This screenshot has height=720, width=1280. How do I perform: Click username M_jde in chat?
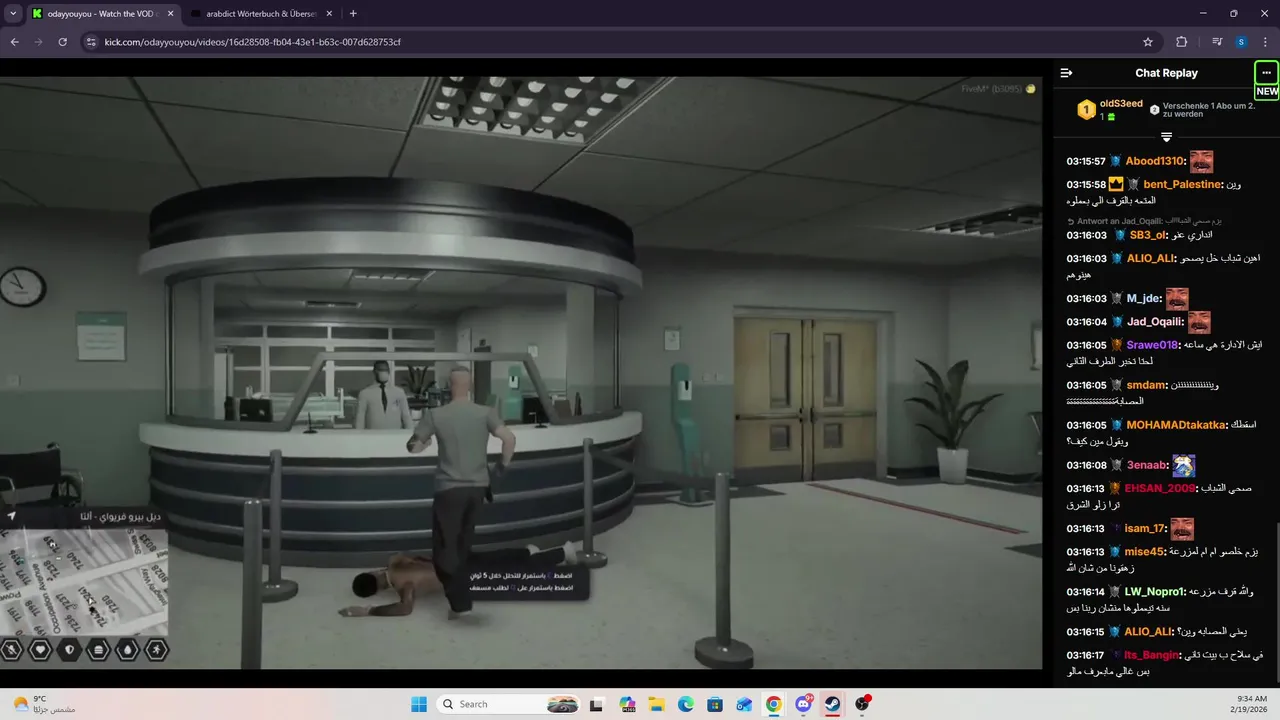click(1144, 298)
